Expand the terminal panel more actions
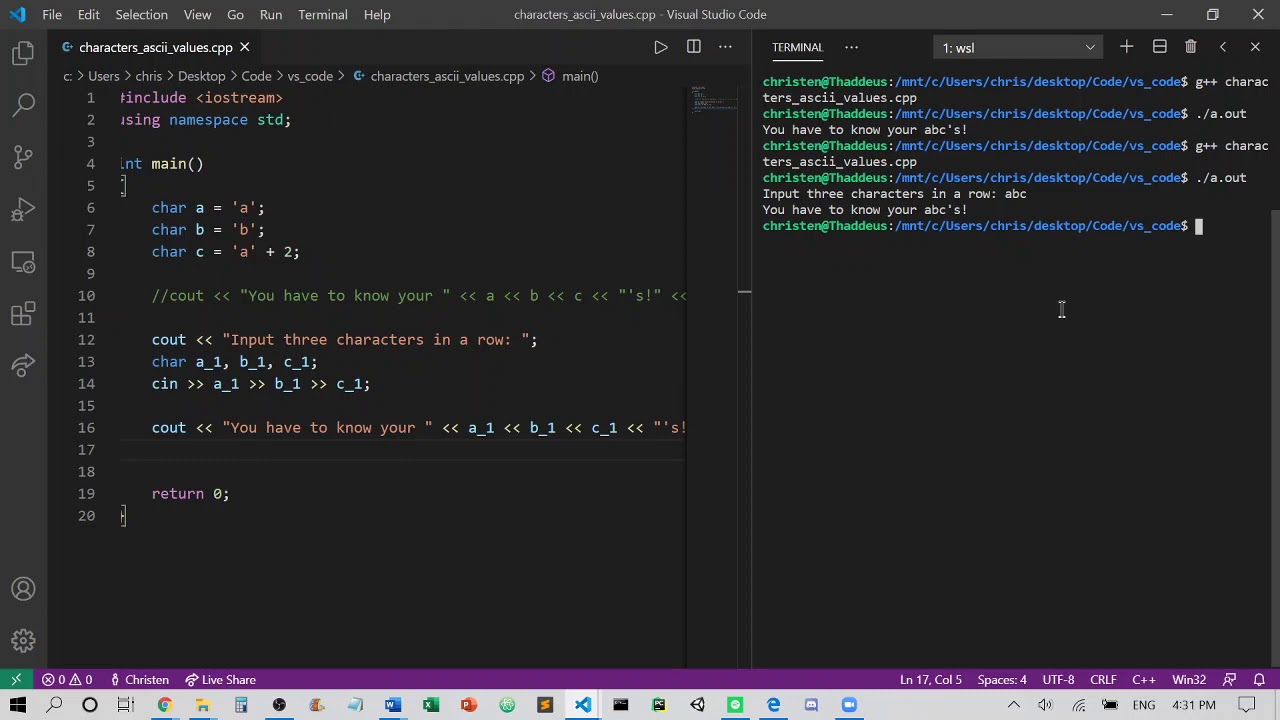1280x720 pixels. (x=851, y=47)
